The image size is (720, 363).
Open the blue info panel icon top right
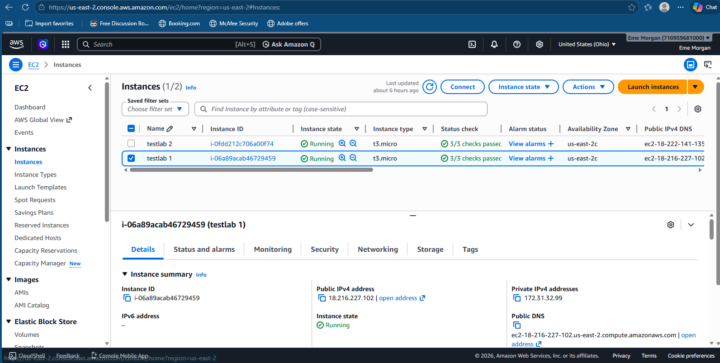pos(691,65)
